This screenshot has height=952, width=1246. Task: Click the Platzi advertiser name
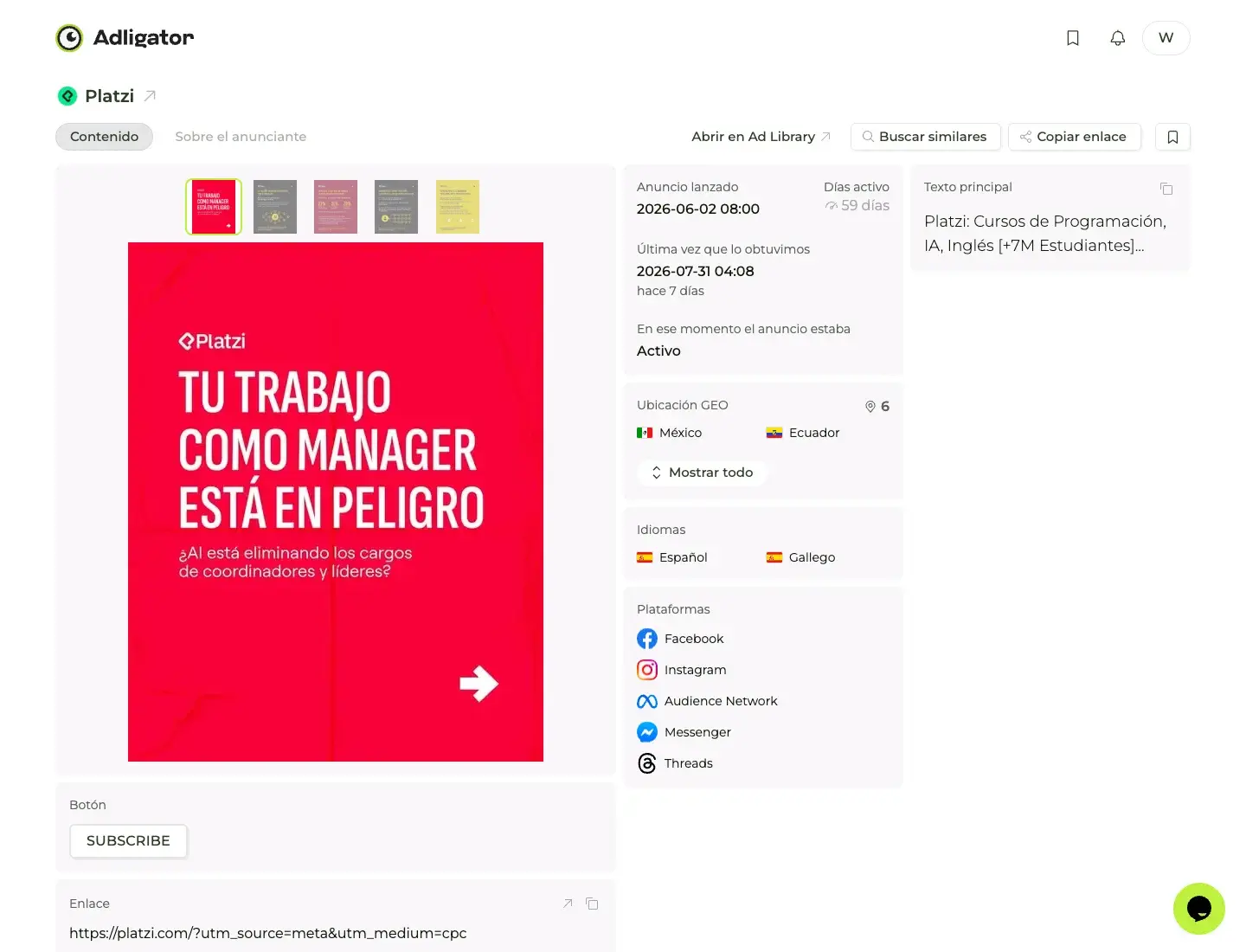click(x=110, y=96)
